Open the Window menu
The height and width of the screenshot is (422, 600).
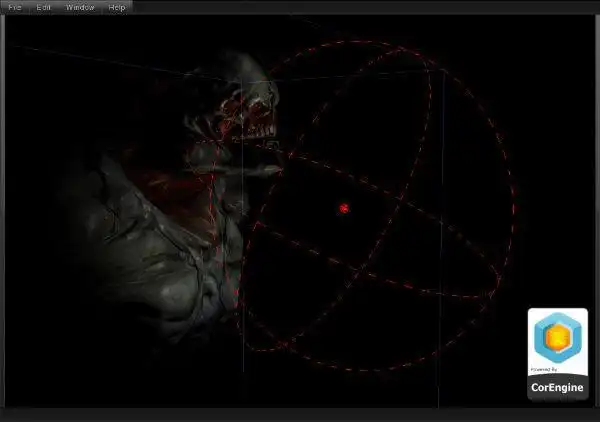click(x=80, y=7)
